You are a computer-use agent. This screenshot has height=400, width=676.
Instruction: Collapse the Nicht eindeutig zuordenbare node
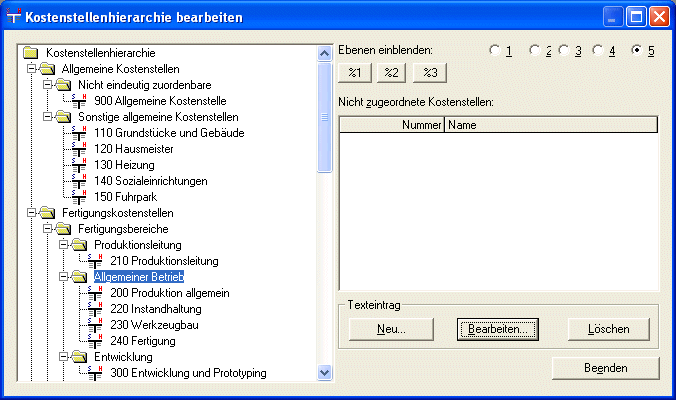pyautogui.click(x=47, y=84)
